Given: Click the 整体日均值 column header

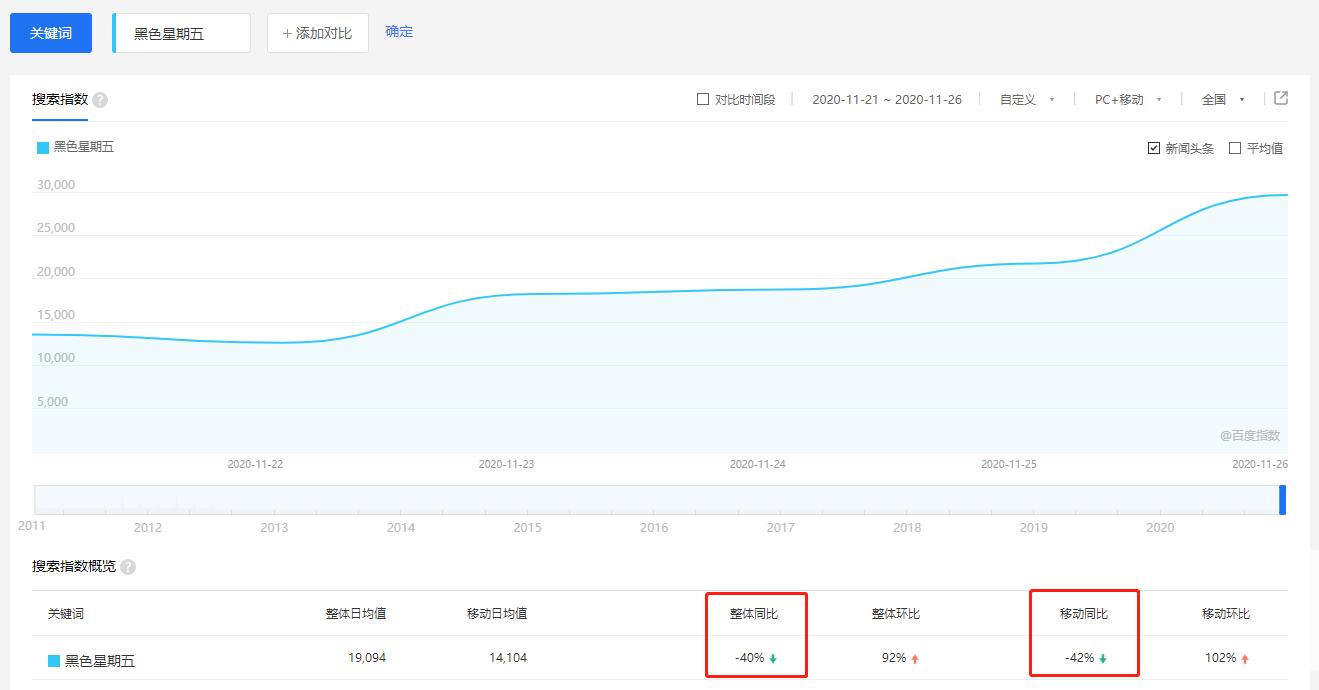Looking at the screenshot, I should (x=356, y=613).
